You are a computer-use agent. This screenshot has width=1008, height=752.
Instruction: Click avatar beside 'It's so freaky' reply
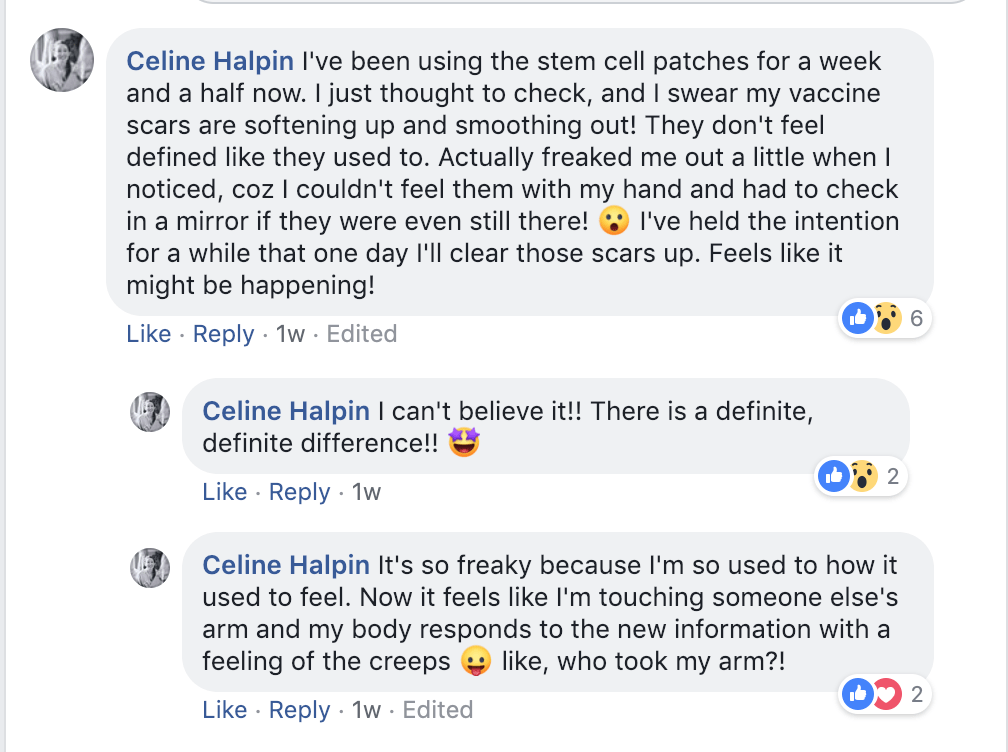pos(150,567)
